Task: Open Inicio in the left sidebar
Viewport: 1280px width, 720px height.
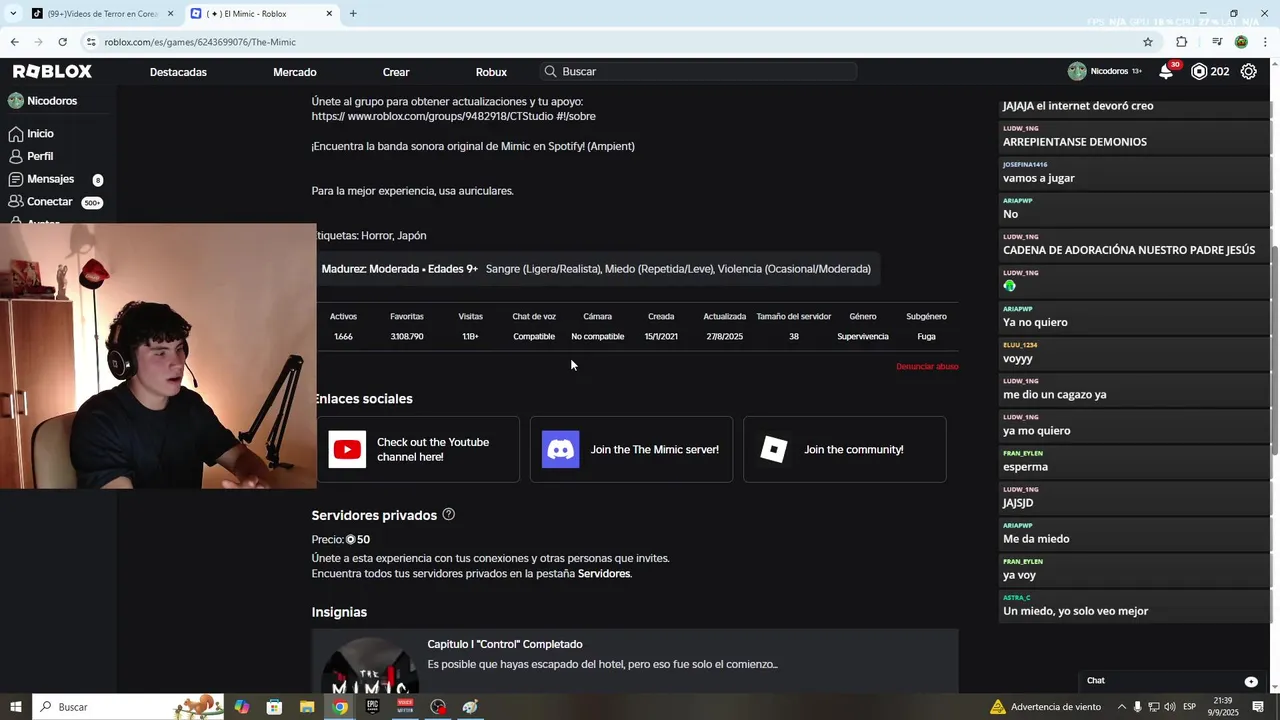Action: coord(31,134)
